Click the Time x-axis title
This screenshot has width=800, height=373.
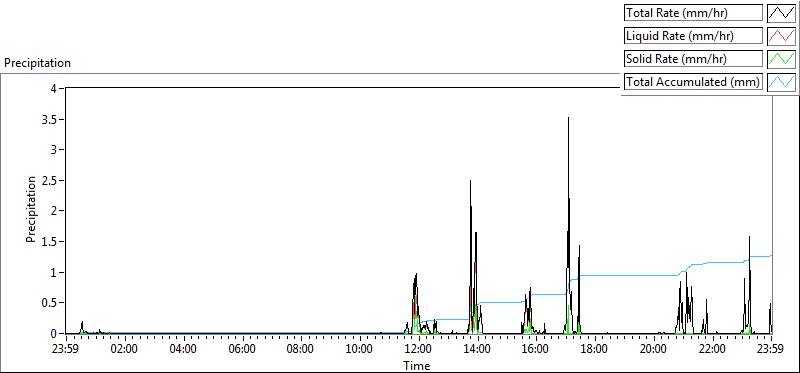[x=417, y=365]
